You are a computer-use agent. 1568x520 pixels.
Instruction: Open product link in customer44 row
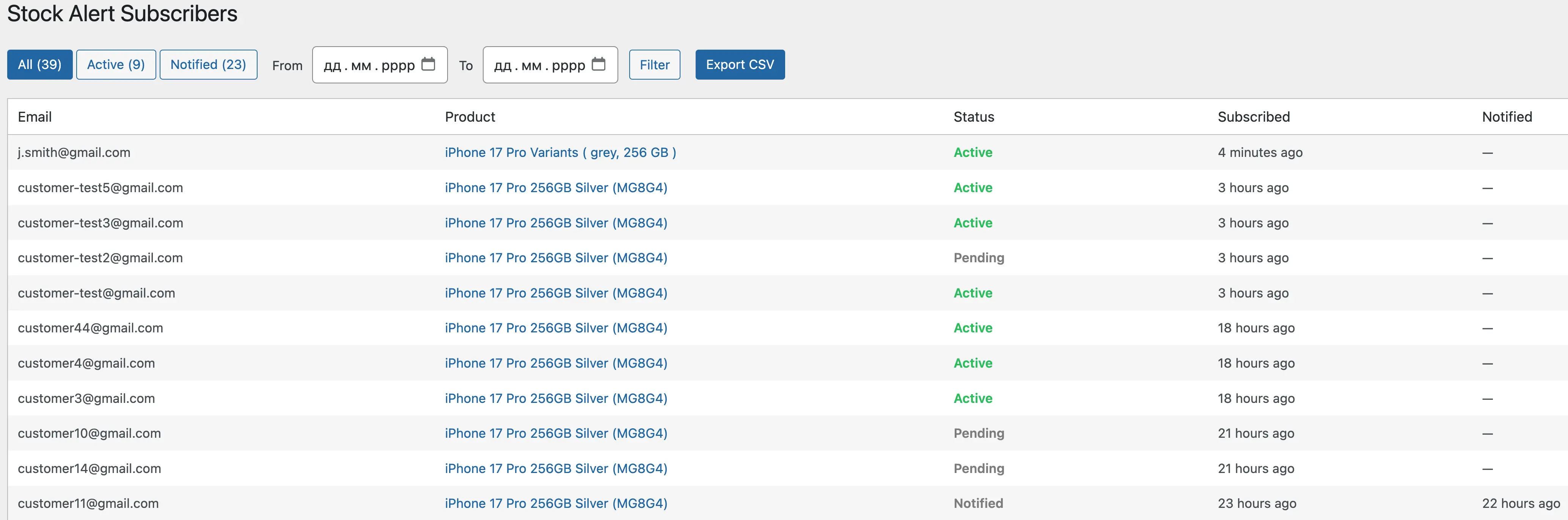tap(556, 328)
